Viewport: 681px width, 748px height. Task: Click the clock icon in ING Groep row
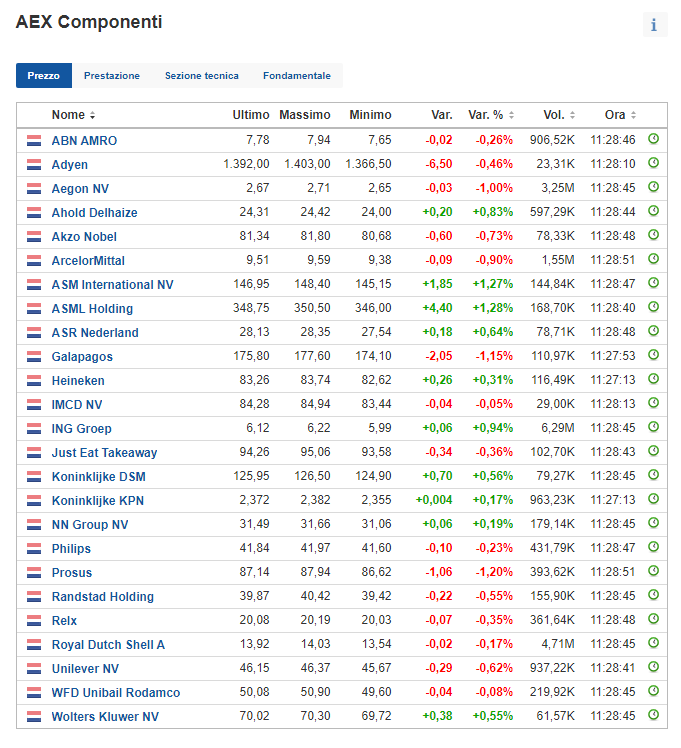click(654, 427)
